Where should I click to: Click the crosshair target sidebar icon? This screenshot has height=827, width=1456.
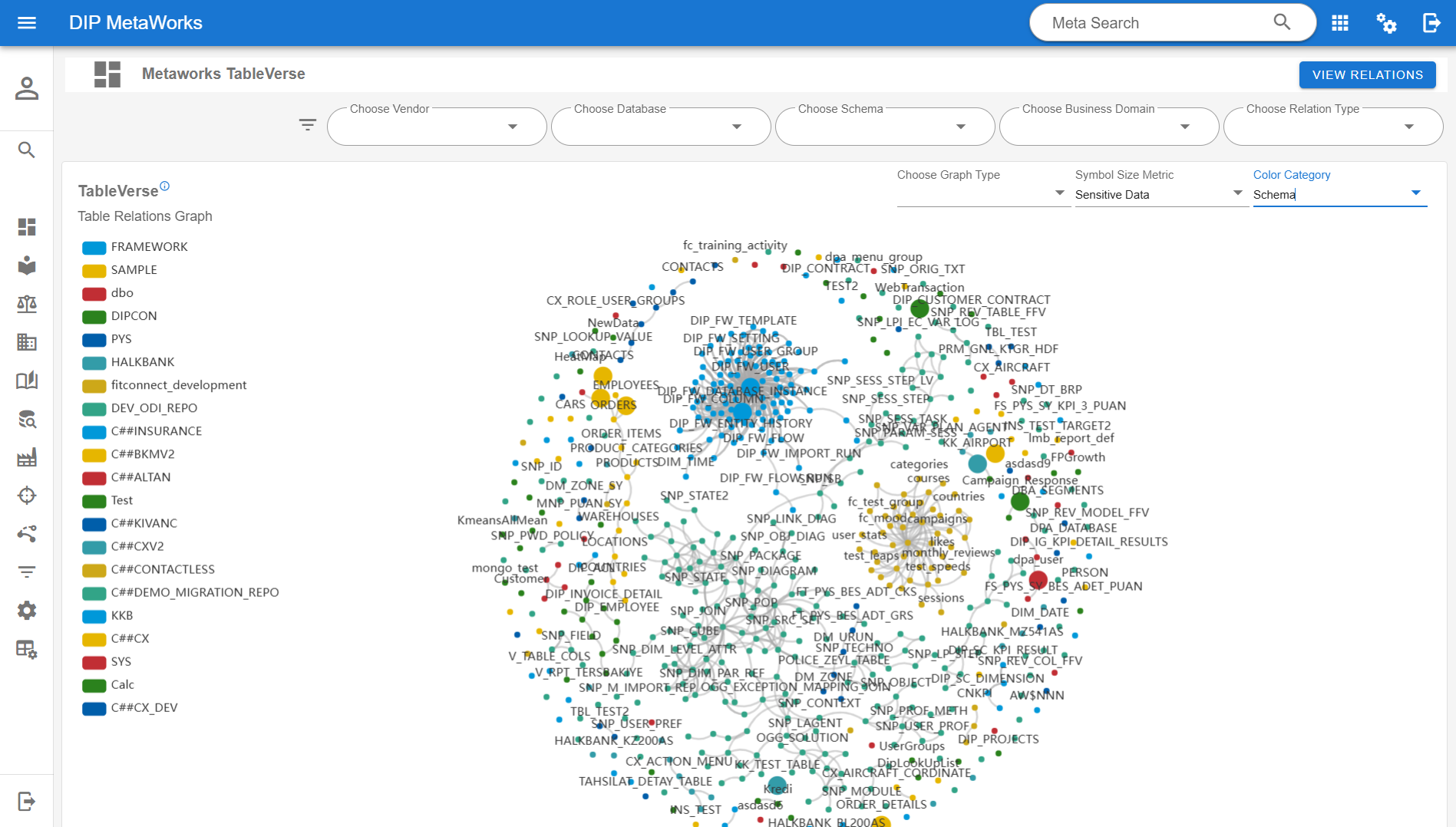click(x=27, y=496)
